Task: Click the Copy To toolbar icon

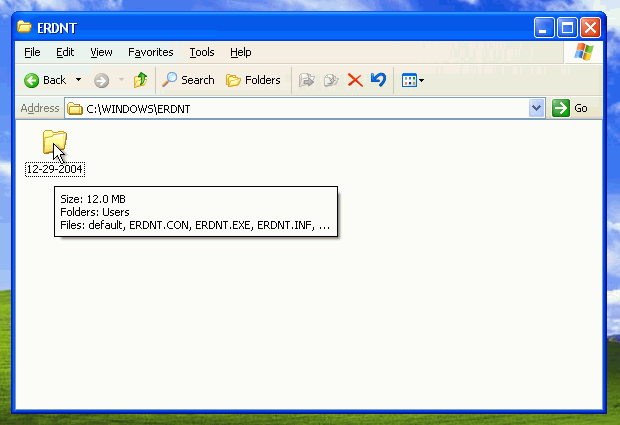Action: [x=331, y=80]
